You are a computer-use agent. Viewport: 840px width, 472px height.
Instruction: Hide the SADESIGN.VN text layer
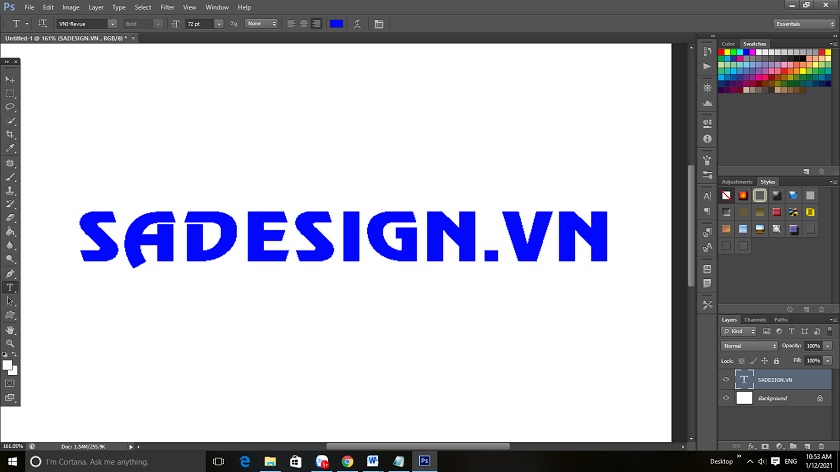pos(726,379)
